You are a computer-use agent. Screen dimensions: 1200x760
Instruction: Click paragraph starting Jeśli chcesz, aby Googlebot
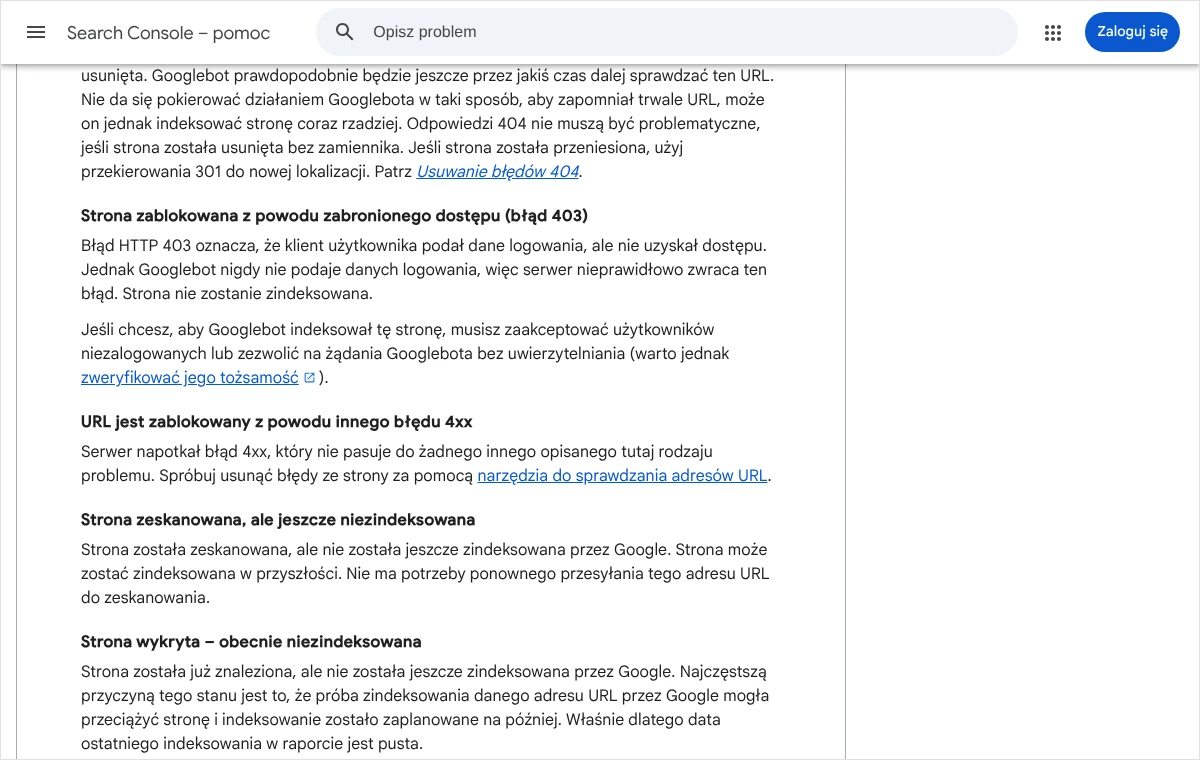pyautogui.click(x=405, y=354)
